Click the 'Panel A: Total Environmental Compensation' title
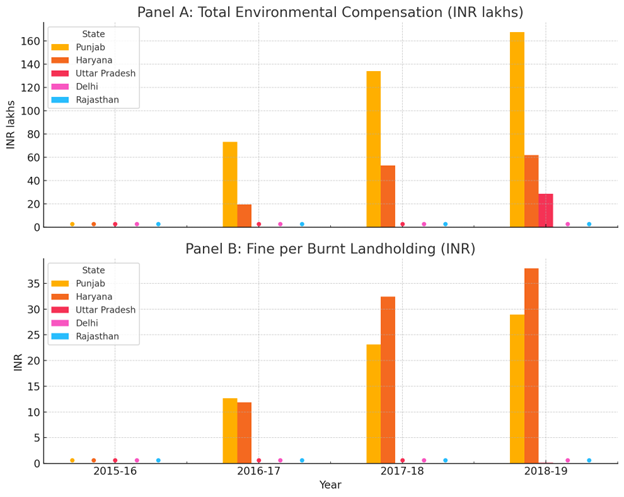Screen dimensions: 624x497 point(330,12)
